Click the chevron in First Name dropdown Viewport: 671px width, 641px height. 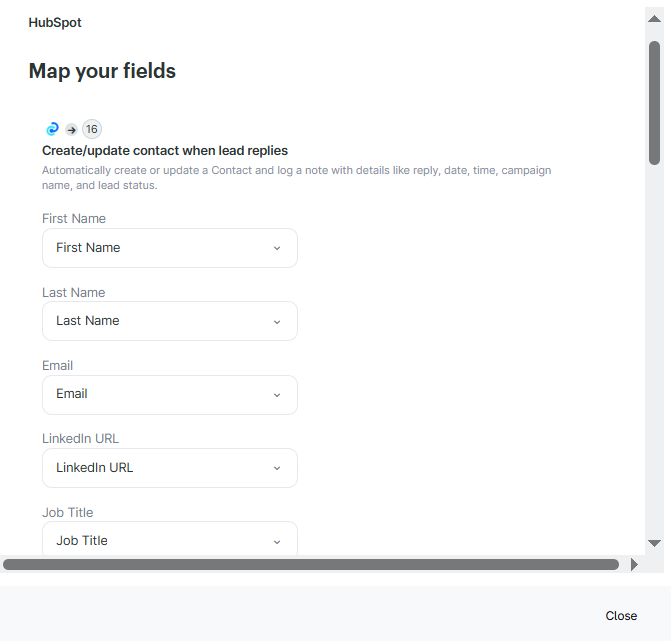277,248
